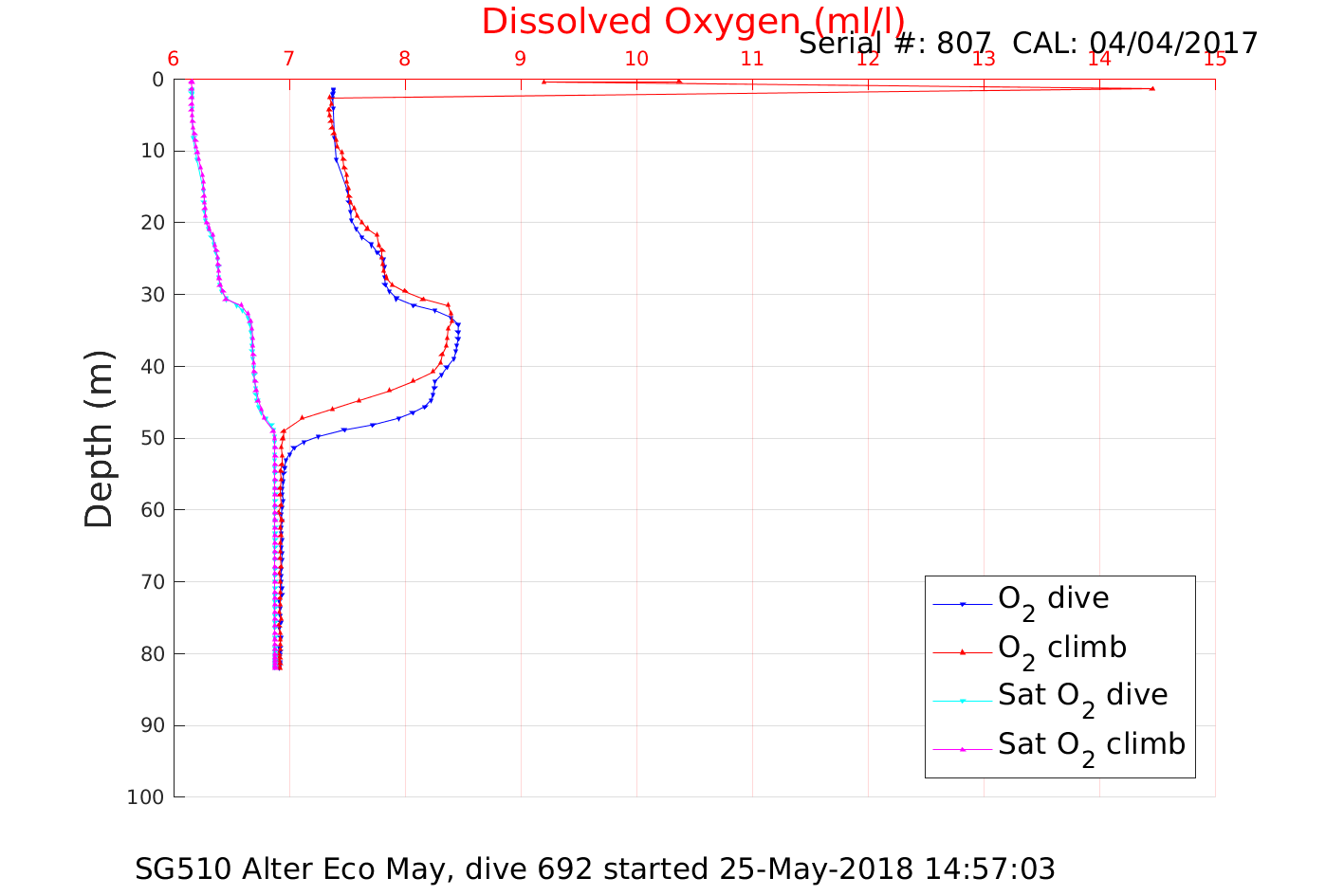Click depth tick label 10

(x=152, y=151)
